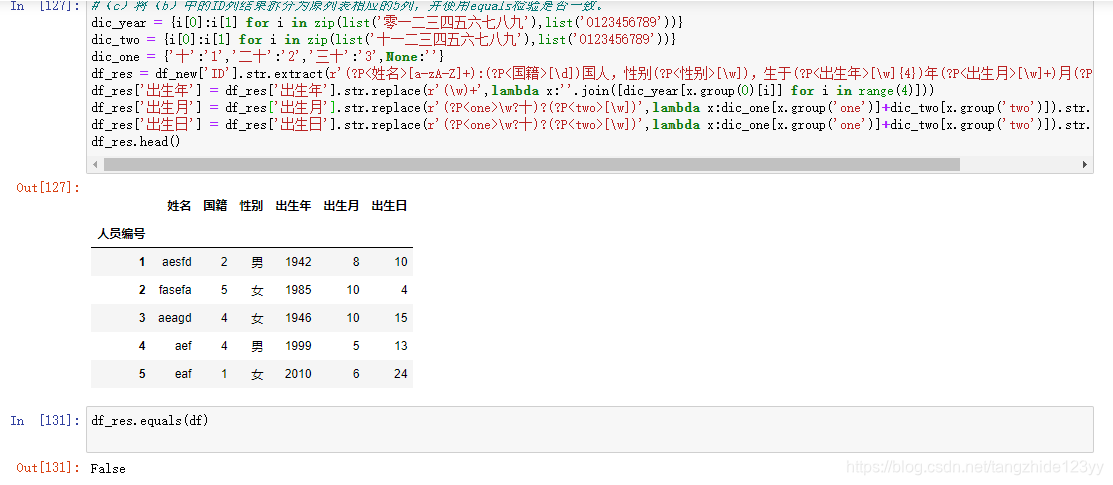Image resolution: width=1113 pixels, height=485 pixels.
Task: Click birth day value 24 in eaf row
Action: click(401, 374)
